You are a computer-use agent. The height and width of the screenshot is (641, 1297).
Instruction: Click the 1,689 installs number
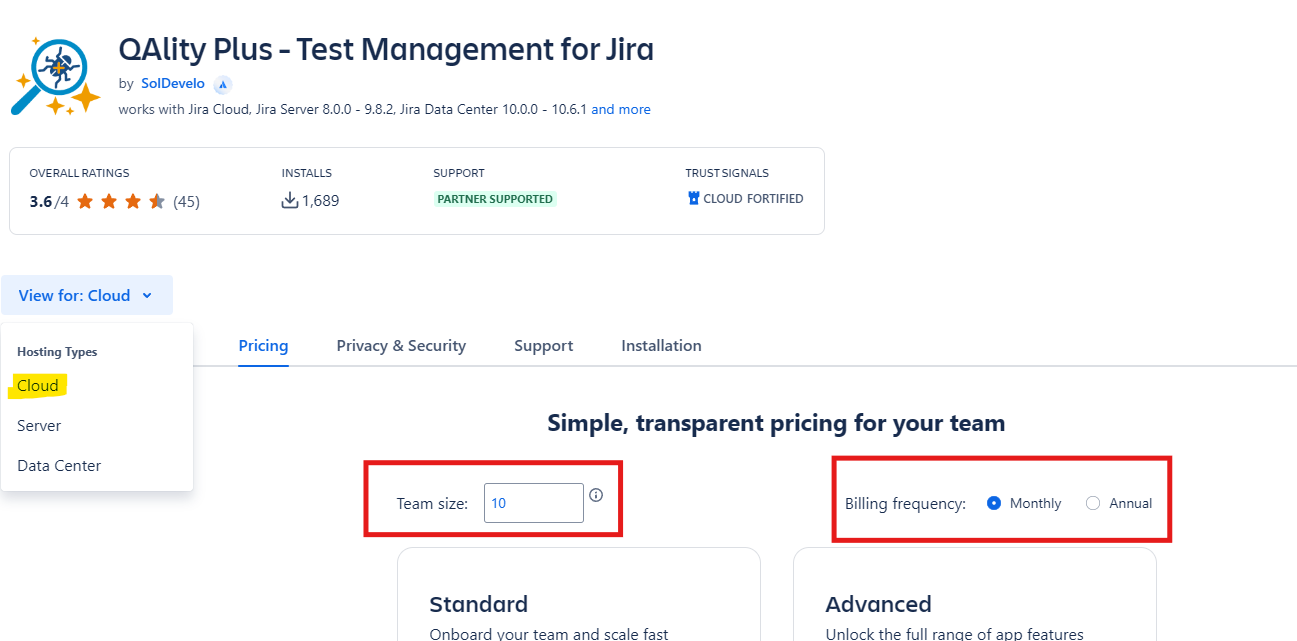320,201
